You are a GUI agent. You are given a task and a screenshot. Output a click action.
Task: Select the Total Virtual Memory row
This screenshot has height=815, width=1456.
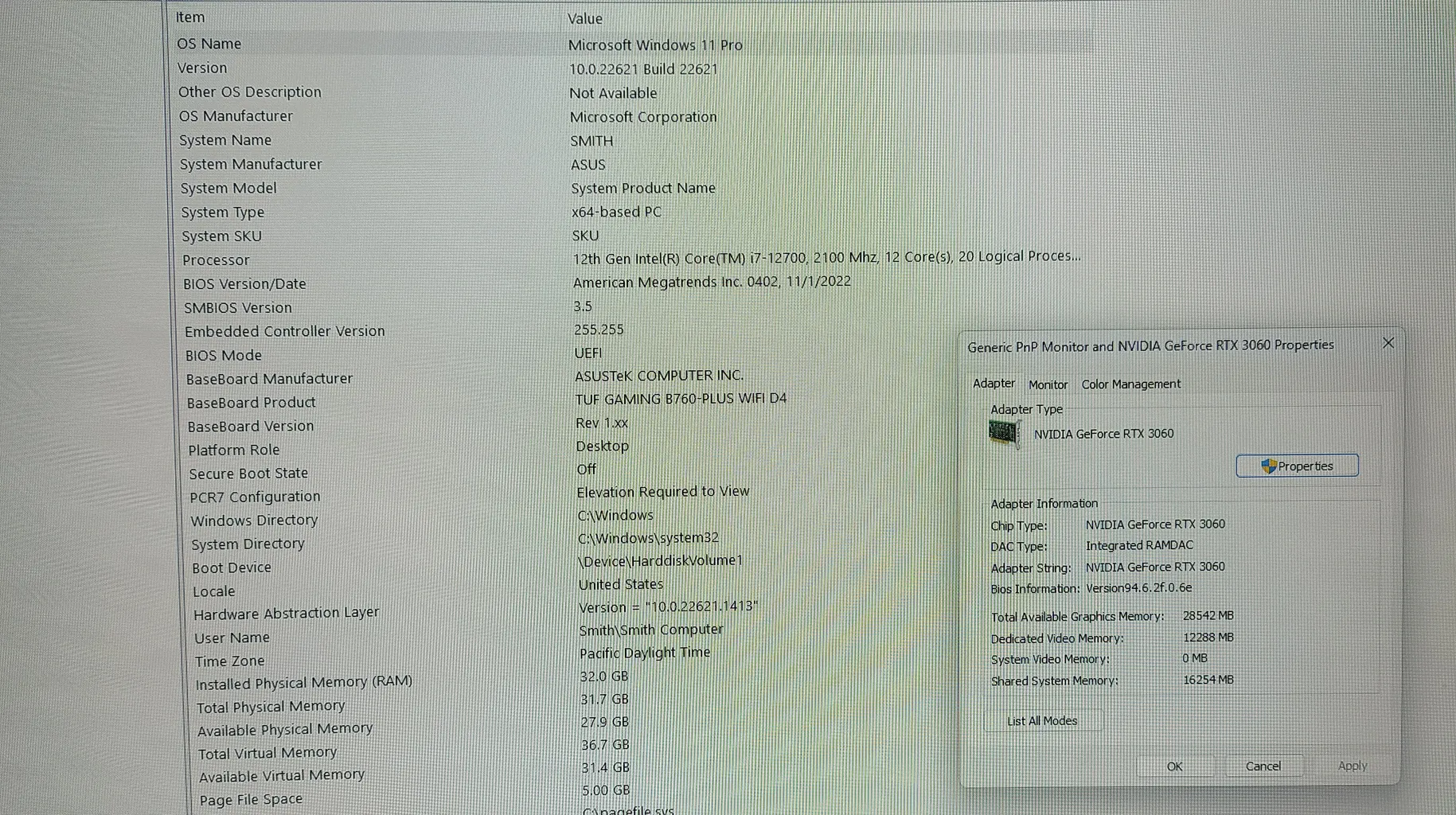coord(267,753)
